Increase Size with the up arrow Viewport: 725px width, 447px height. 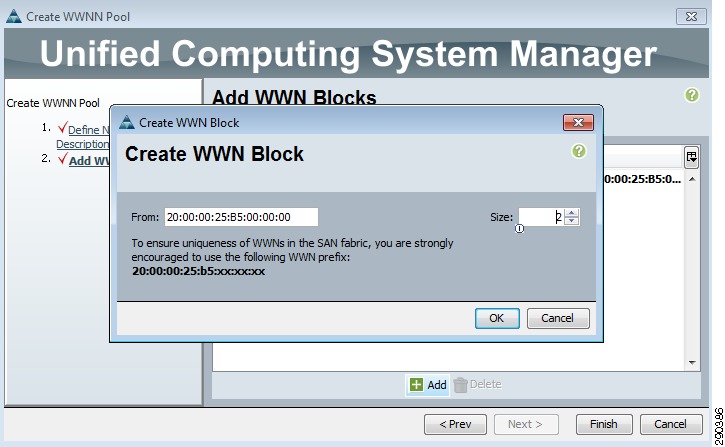click(572, 213)
